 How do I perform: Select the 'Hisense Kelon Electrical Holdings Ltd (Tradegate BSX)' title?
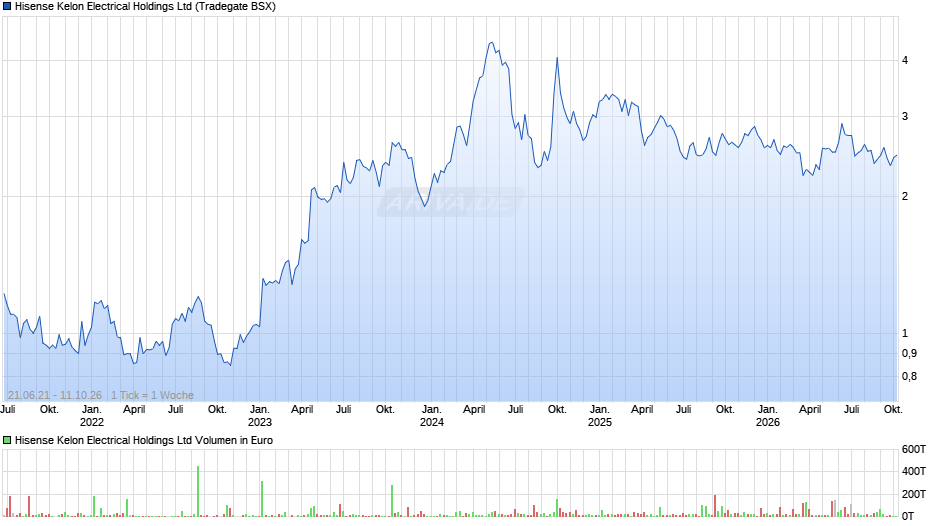pyautogui.click(x=145, y=7)
